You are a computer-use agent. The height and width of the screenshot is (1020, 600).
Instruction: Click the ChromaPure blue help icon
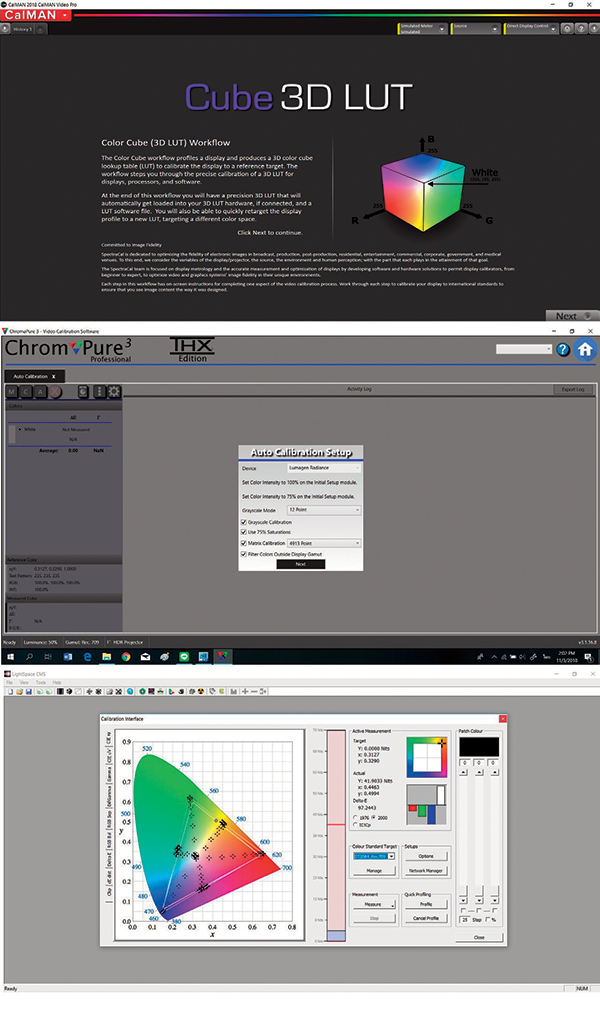[x=563, y=349]
